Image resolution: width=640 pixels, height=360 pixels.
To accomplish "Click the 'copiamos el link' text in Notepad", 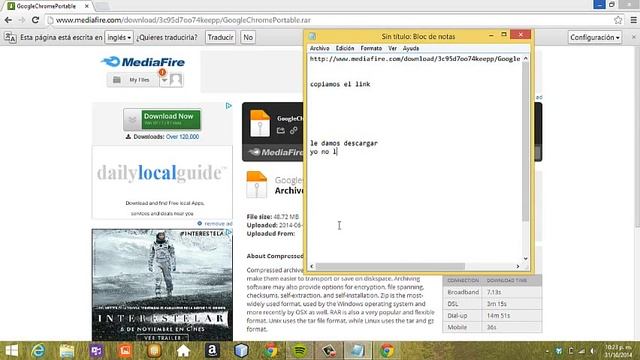I will 340,84.
